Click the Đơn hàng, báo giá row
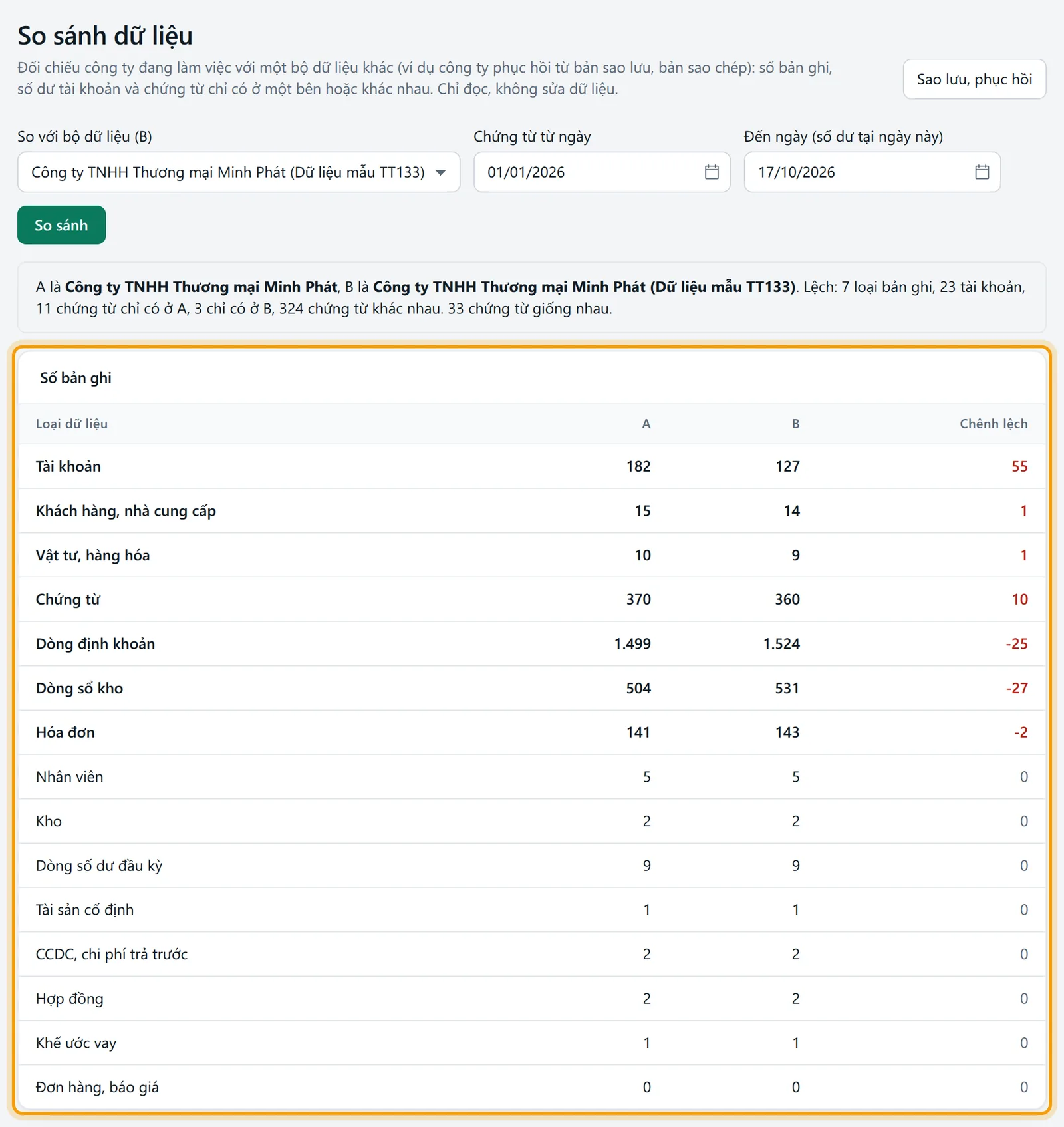 pyautogui.click(x=531, y=1087)
